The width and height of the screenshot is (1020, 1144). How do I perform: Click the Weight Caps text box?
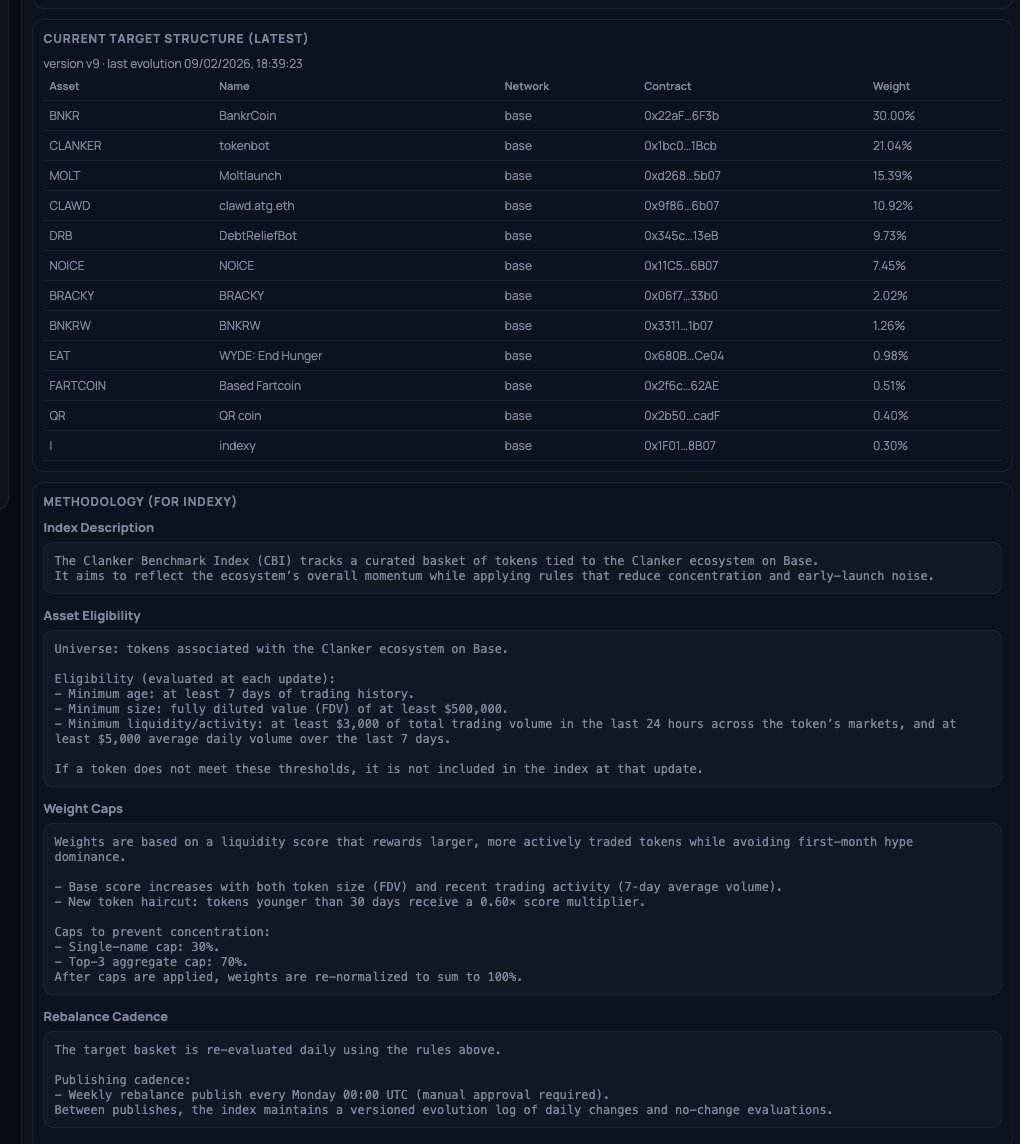[x=522, y=909]
